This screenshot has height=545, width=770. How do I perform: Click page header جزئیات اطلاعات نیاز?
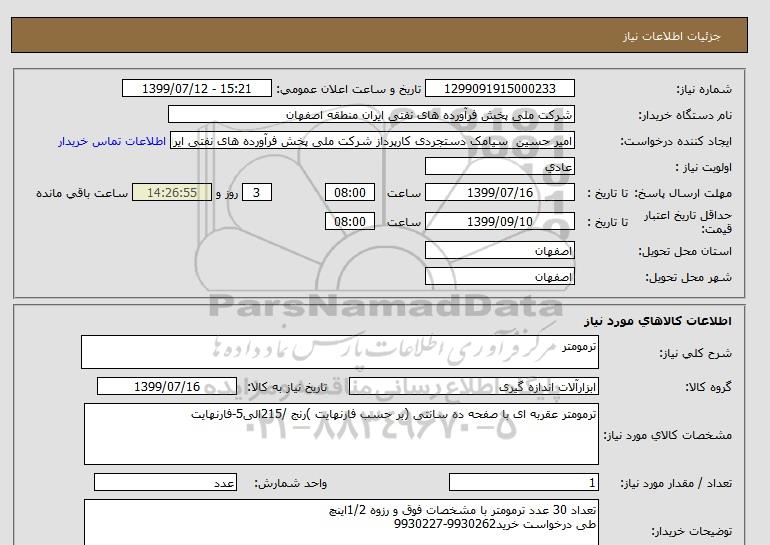pyautogui.click(x=672, y=37)
